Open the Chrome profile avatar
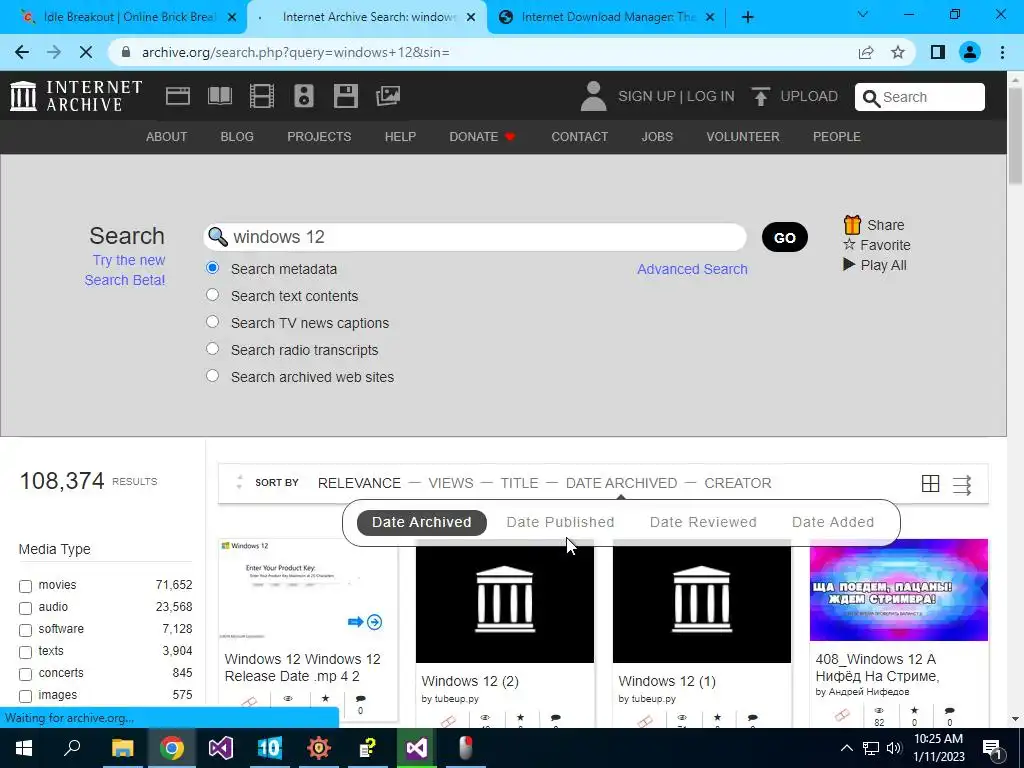This screenshot has height=768, width=1024. tap(970, 52)
